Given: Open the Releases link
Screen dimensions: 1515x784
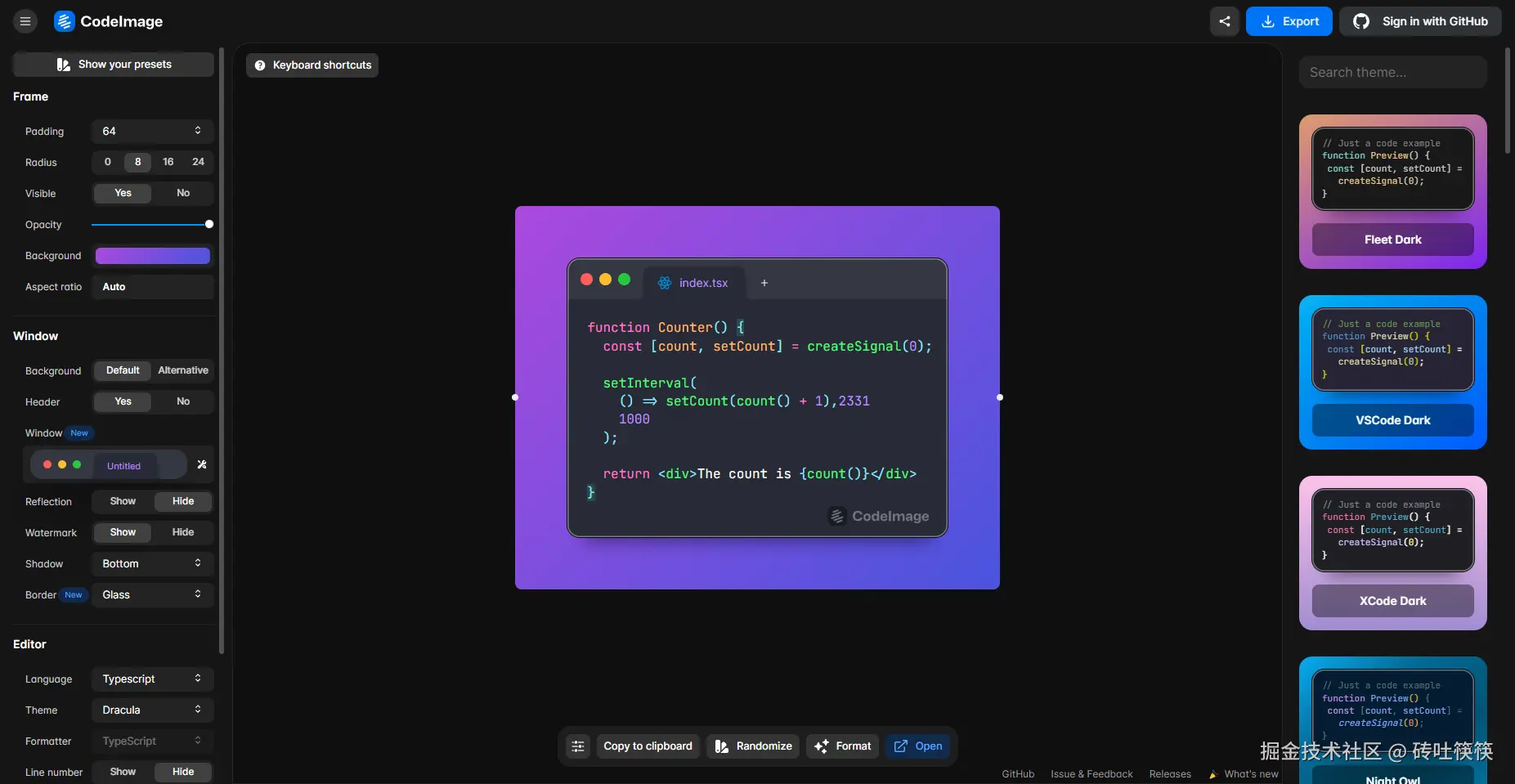Looking at the screenshot, I should click(x=1170, y=774).
